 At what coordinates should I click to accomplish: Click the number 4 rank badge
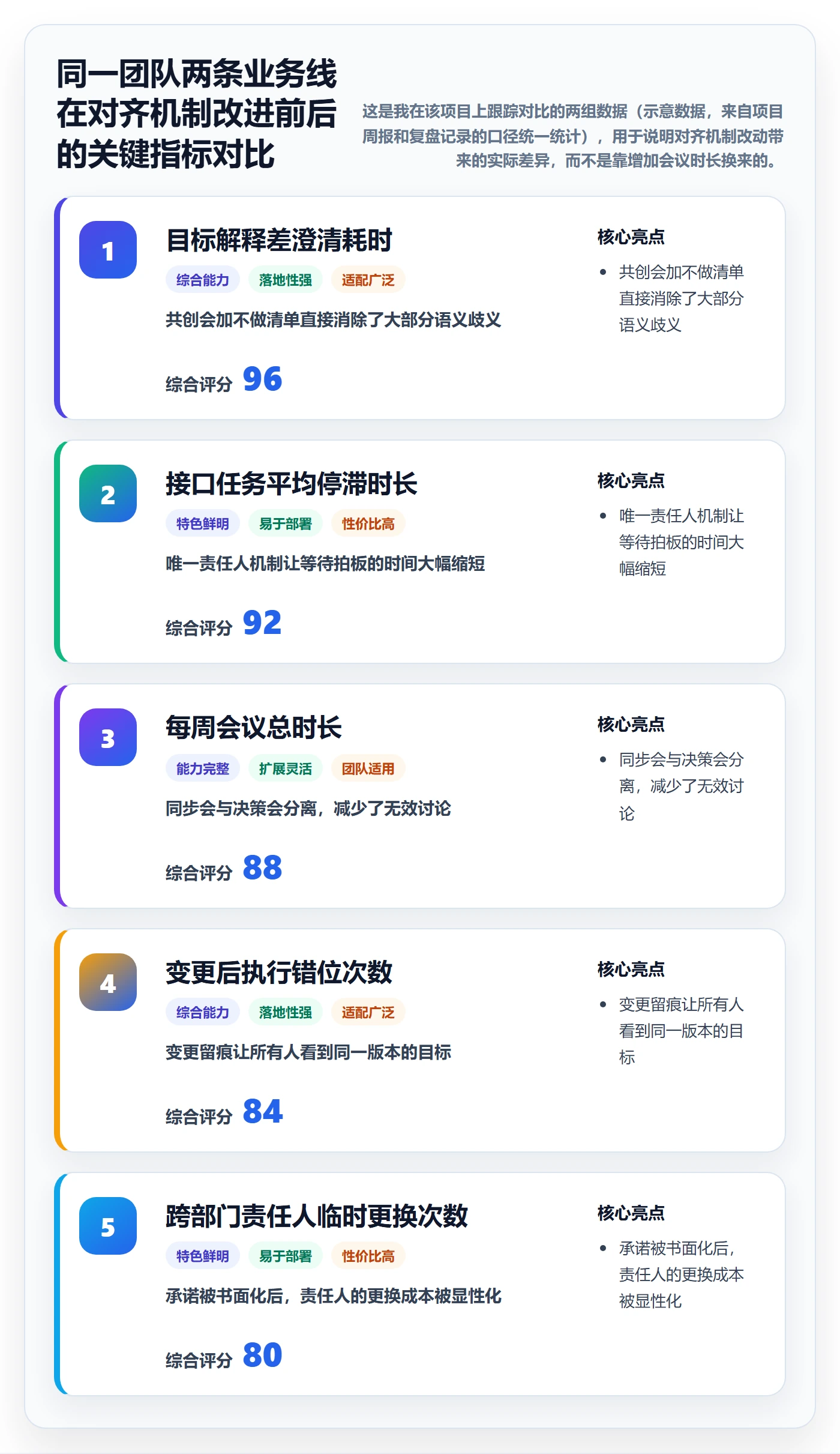click(x=108, y=982)
